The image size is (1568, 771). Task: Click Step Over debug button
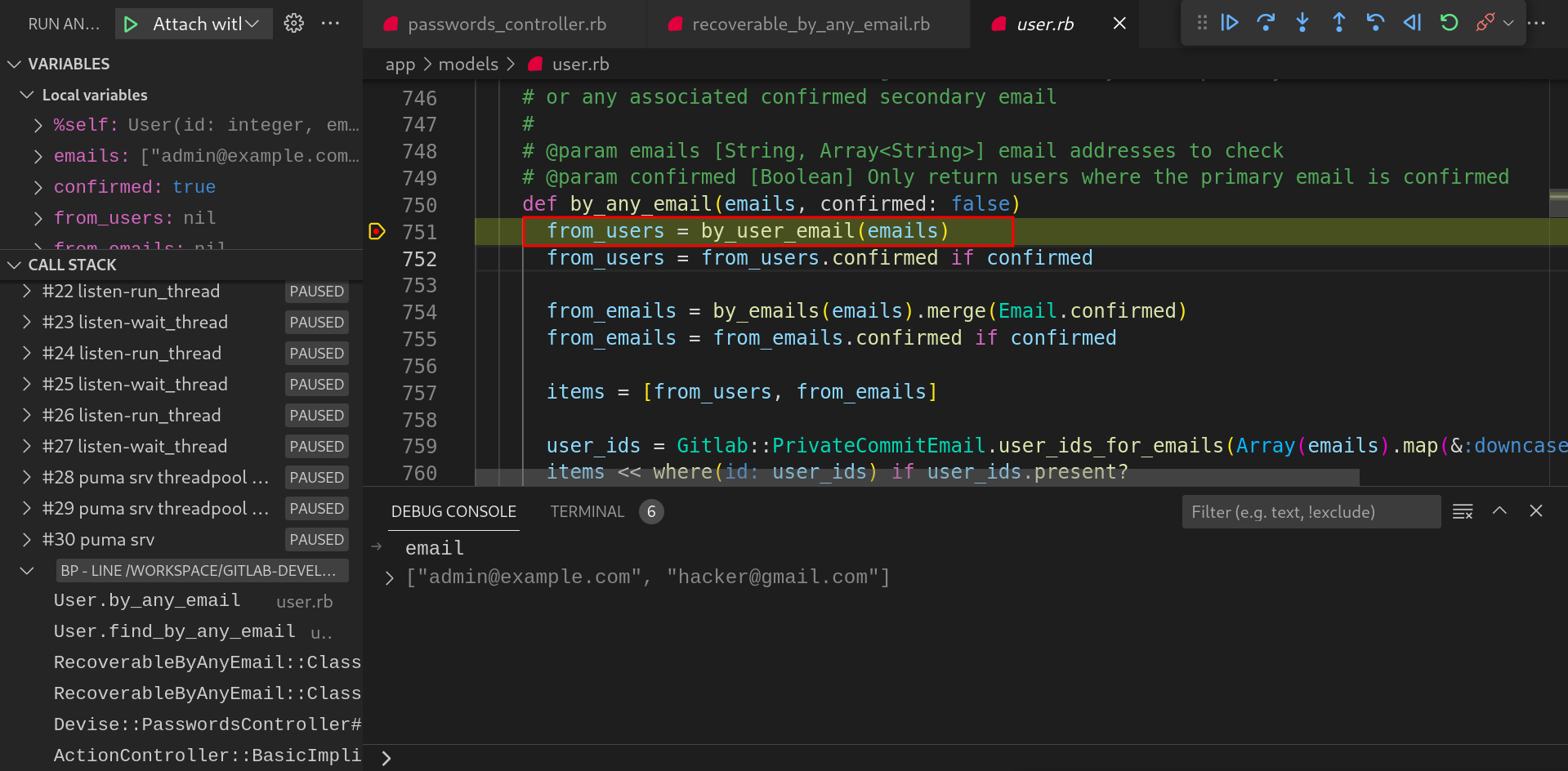click(1266, 23)
